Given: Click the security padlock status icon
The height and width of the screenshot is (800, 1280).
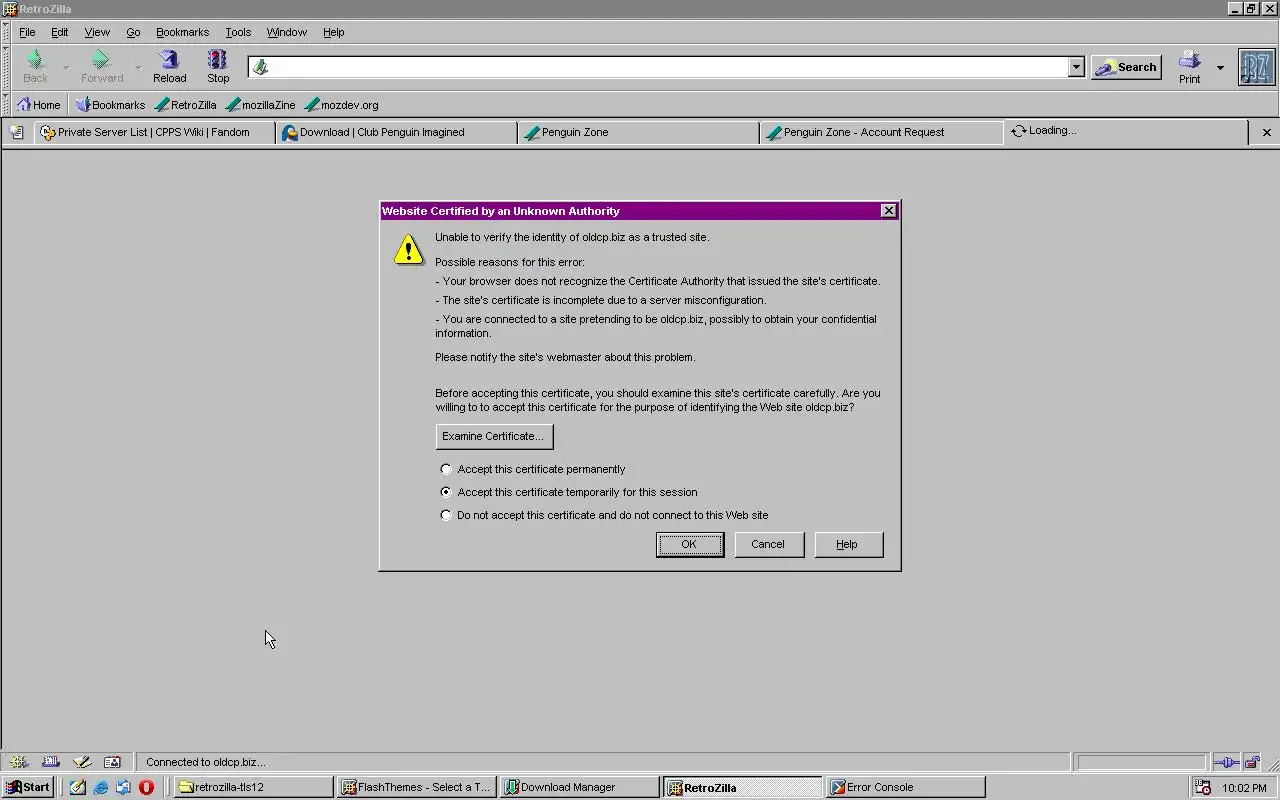Looking at the screenshot, I should pos(1252,762).
